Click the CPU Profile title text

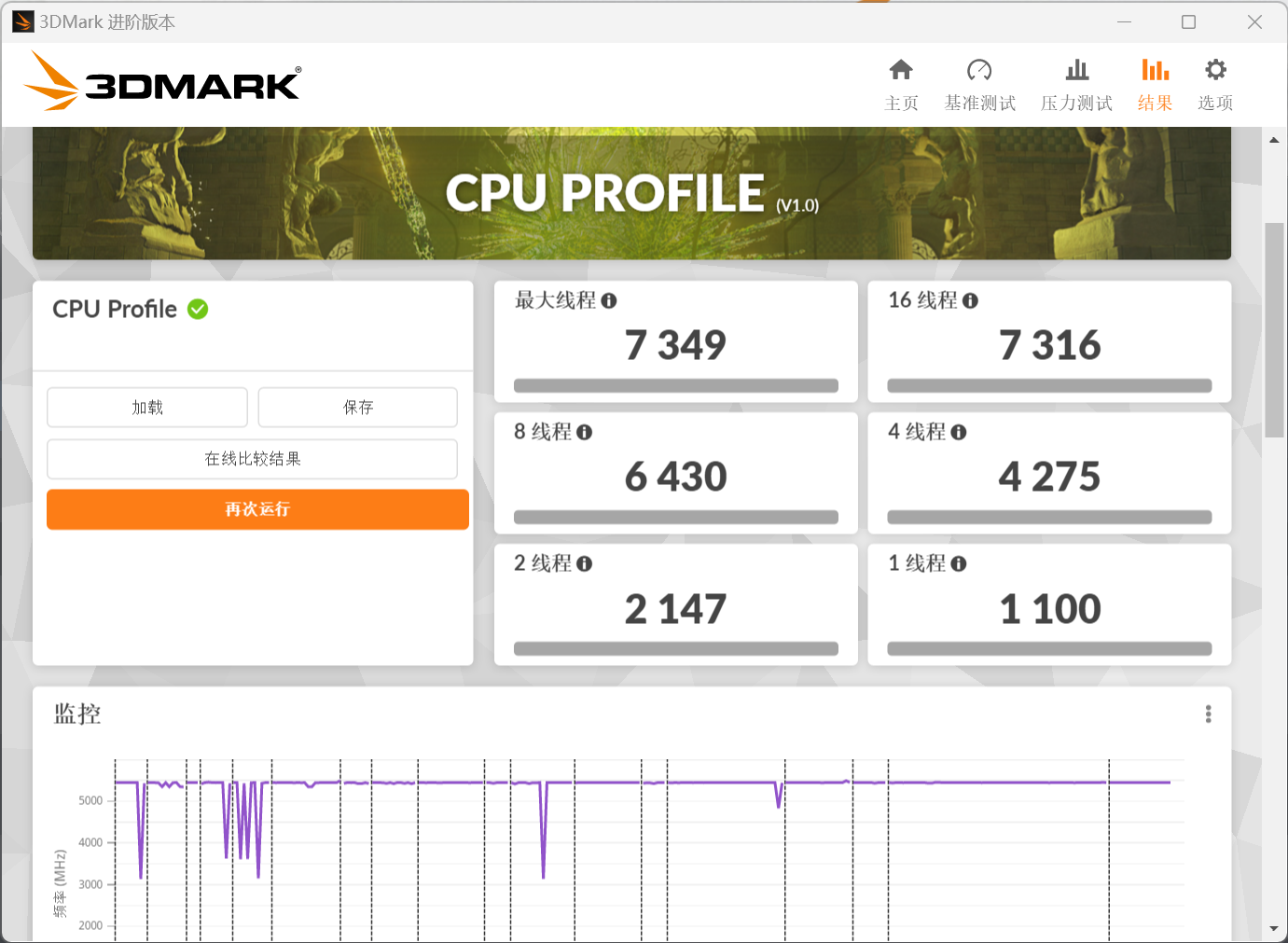pyautogui.click(x=115, y=309)
